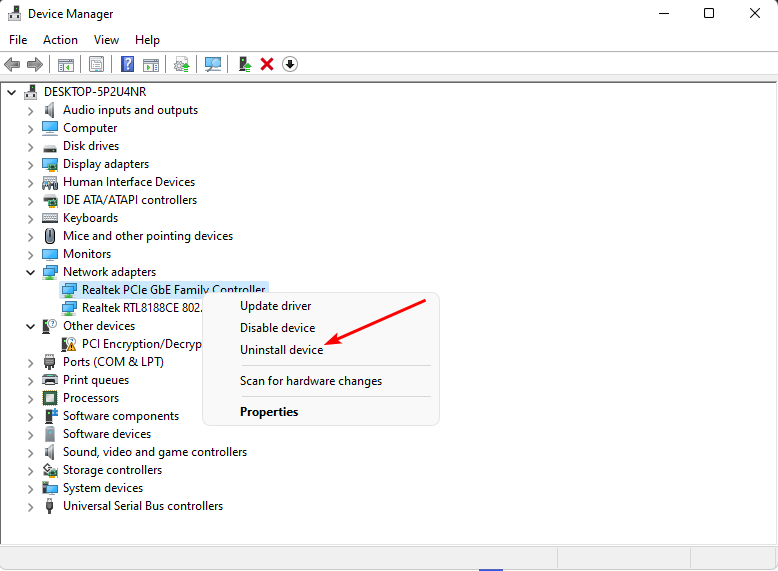Image resolution: width=778 pixels, height=571 pixels.
Task: Click the Print queues printer icon
Action: pyautogui.click(x=50, y=380)
